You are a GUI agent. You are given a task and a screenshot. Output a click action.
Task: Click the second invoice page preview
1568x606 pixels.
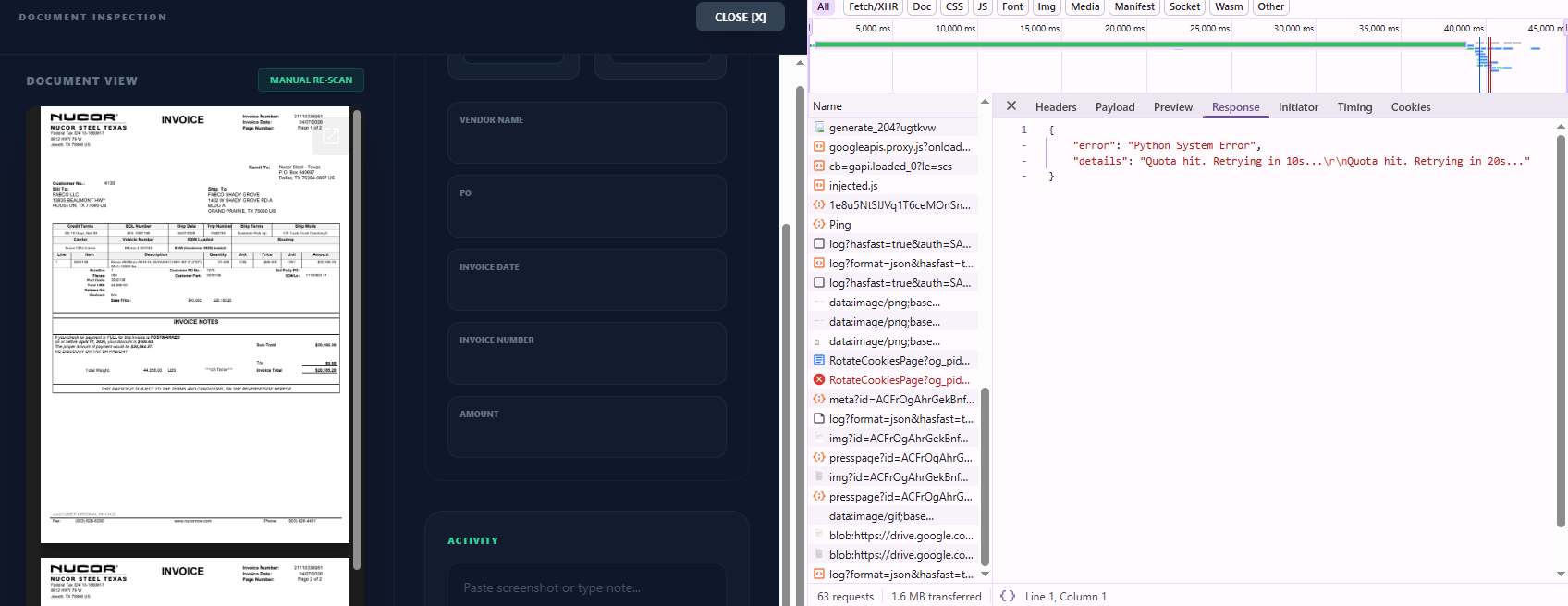click(195, 582)
